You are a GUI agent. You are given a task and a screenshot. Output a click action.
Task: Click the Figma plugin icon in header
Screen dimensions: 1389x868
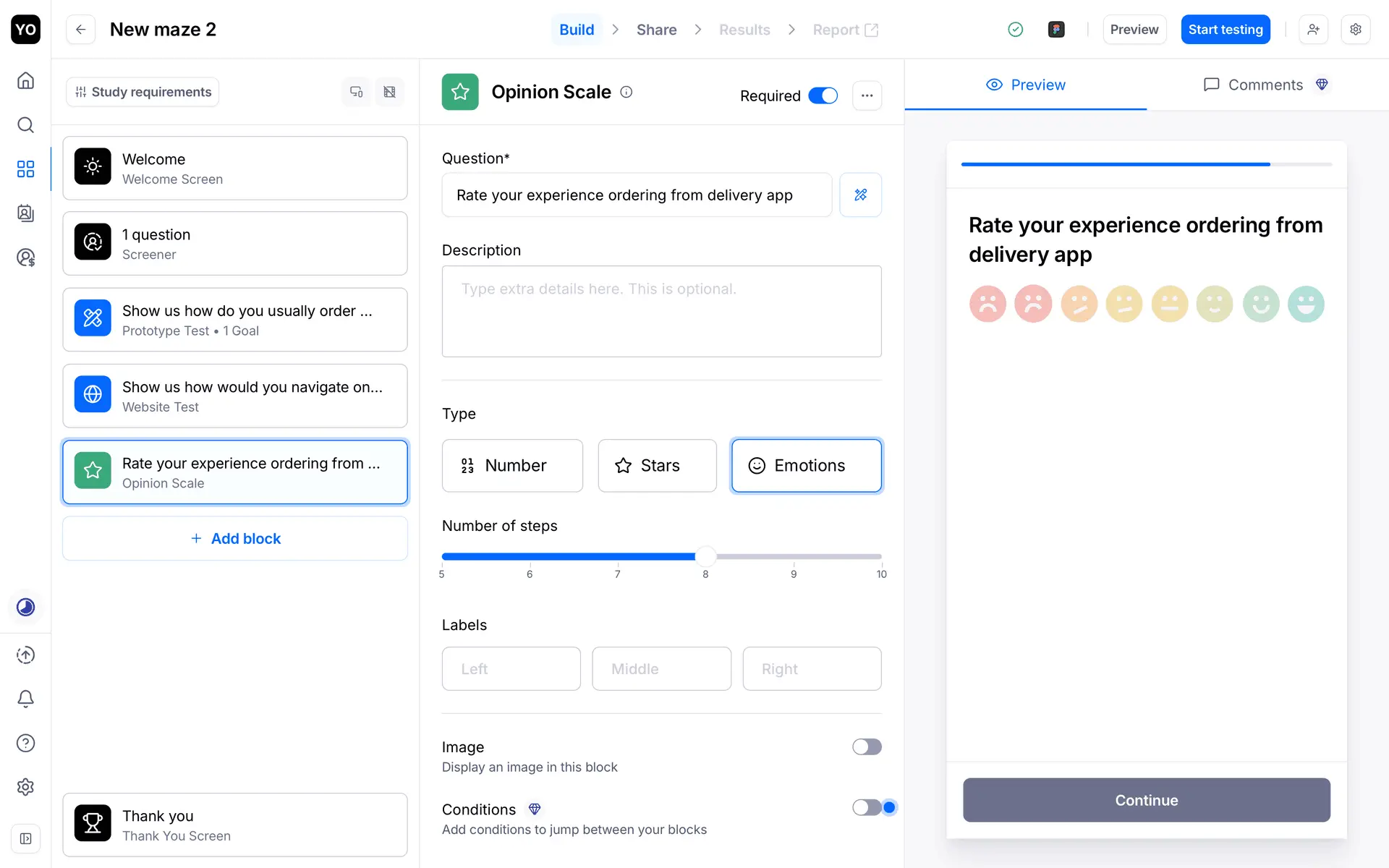pos(1056,30)
